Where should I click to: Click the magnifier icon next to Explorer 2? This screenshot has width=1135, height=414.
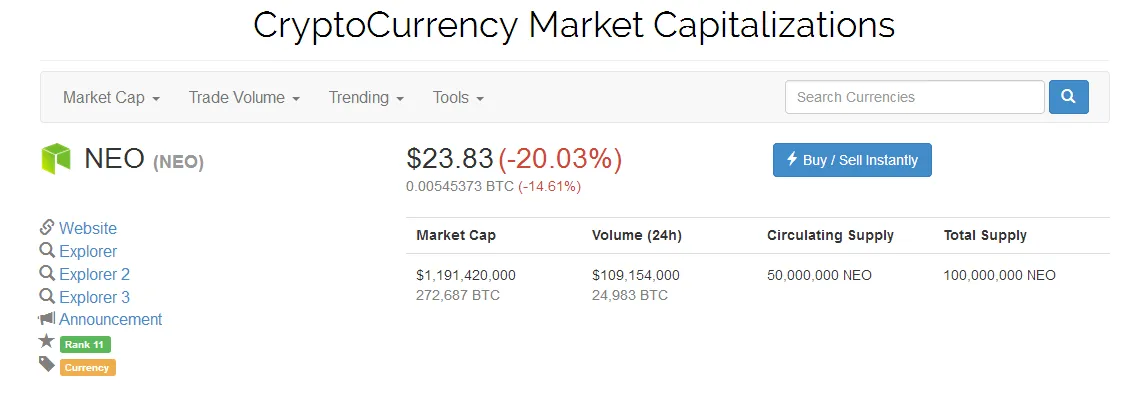(47, 274)
